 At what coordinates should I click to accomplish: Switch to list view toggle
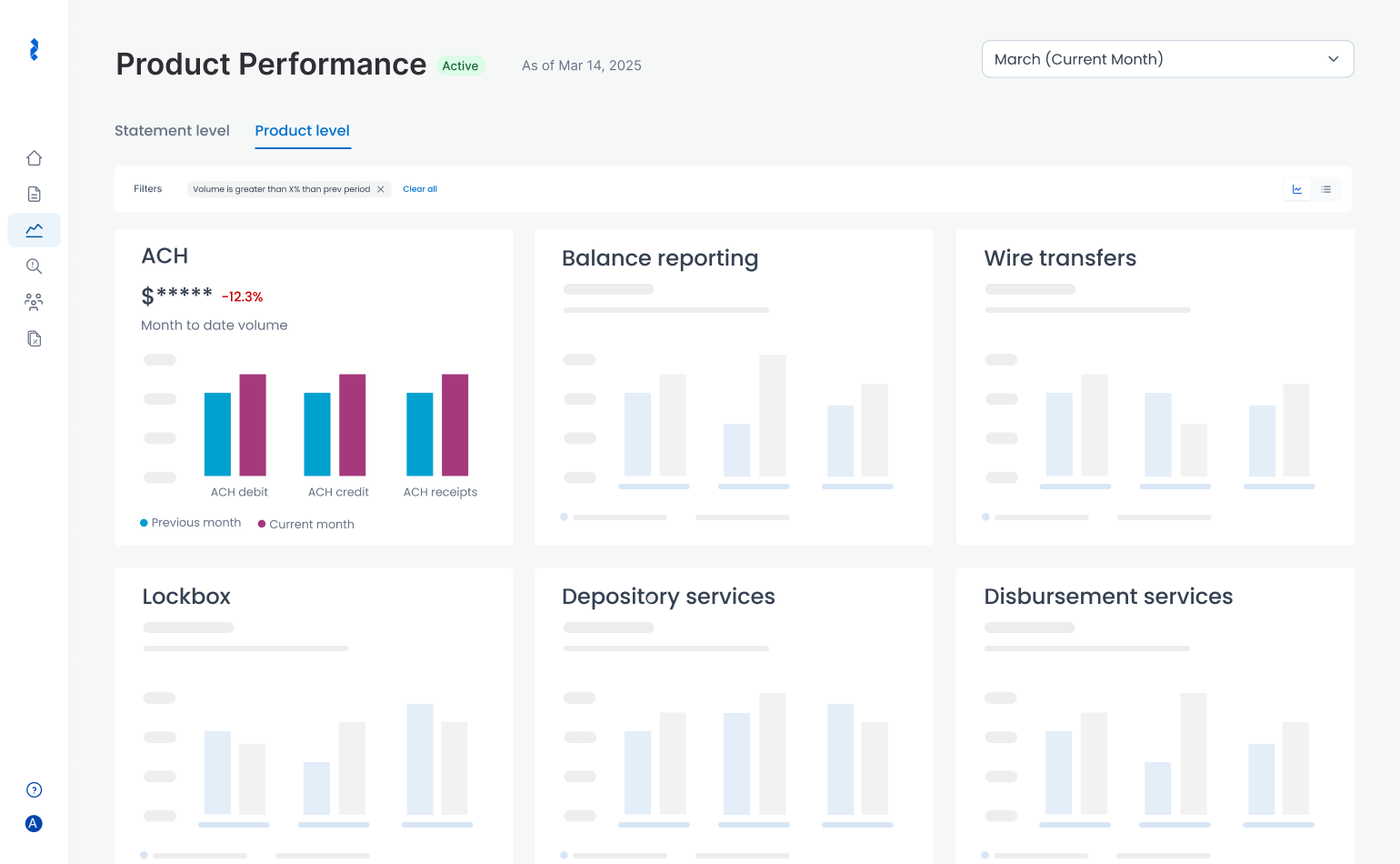pyautogui.click(x=1326, y=189)
